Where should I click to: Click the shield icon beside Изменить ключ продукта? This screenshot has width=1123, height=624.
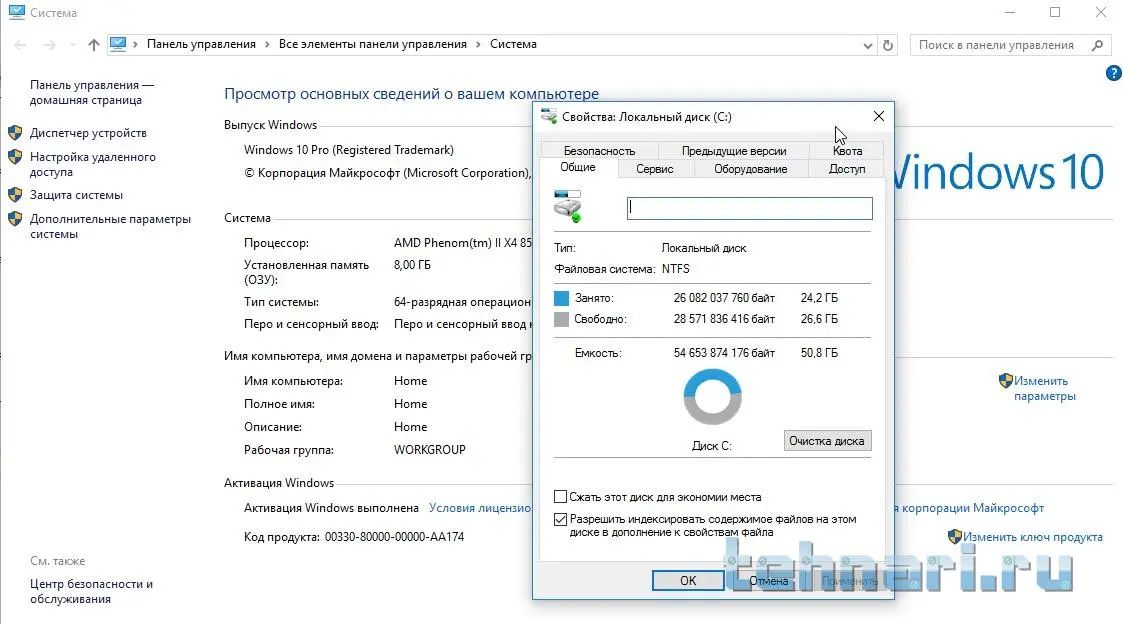(x=955, y=537)
